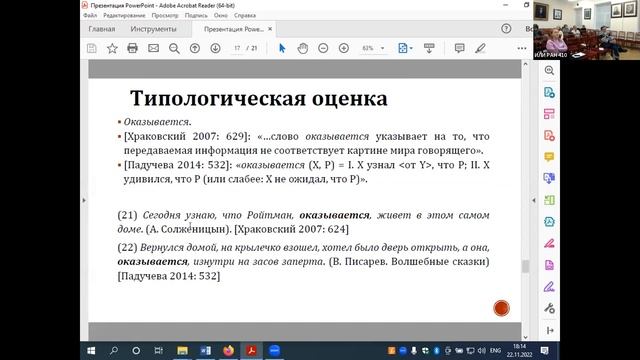Screen dimensions: 640x360
Task: Click the Save file icon
Action: 92,48
